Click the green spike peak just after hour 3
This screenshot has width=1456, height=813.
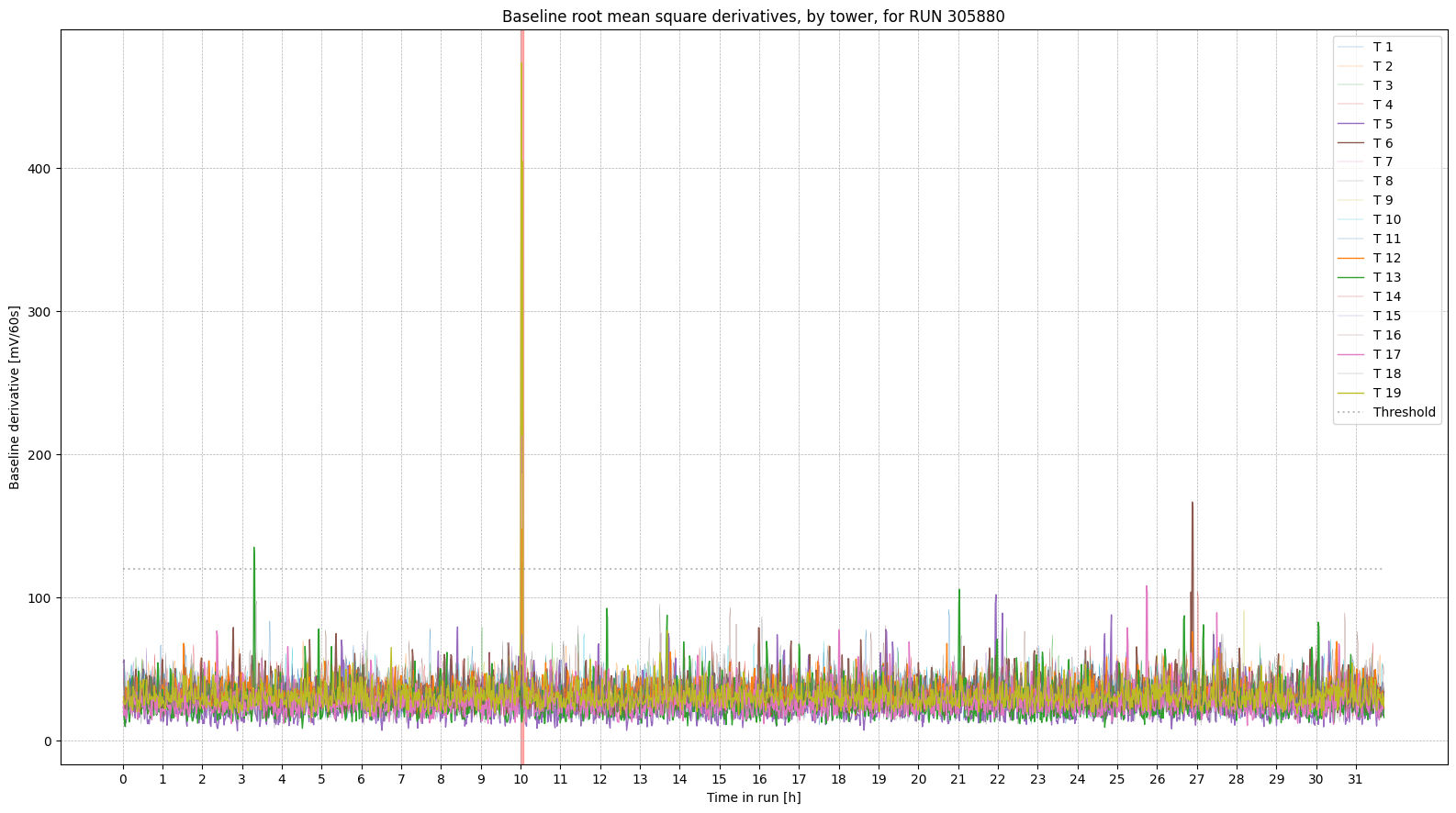click(x=254, y=548)
